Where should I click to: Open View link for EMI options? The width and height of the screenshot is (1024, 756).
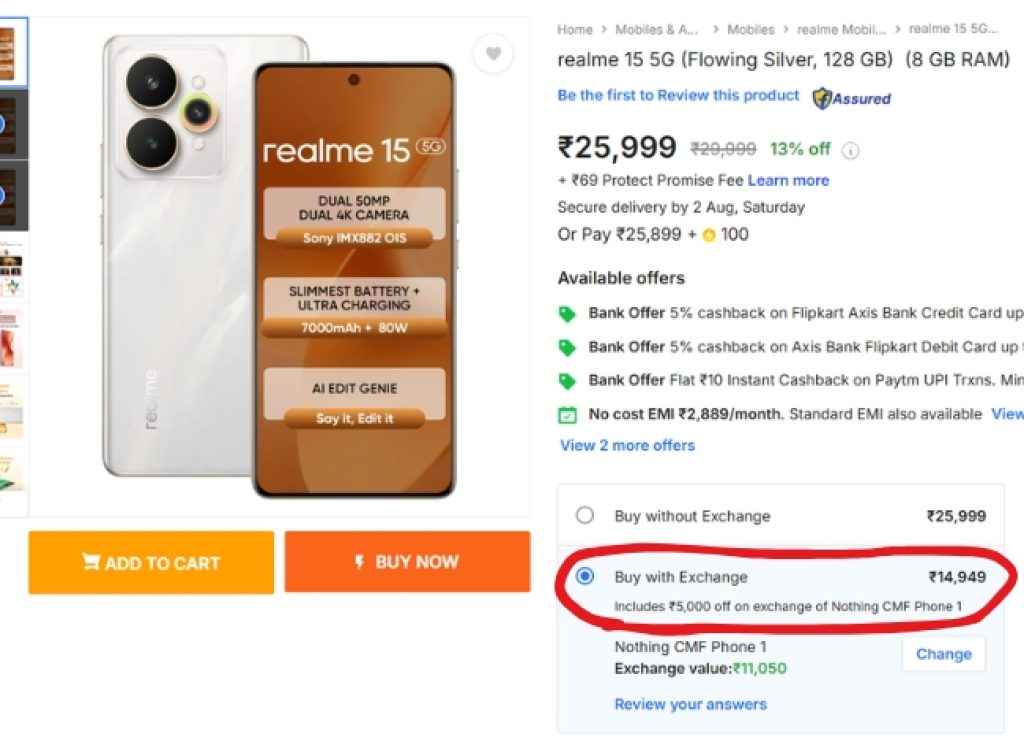1007,414
